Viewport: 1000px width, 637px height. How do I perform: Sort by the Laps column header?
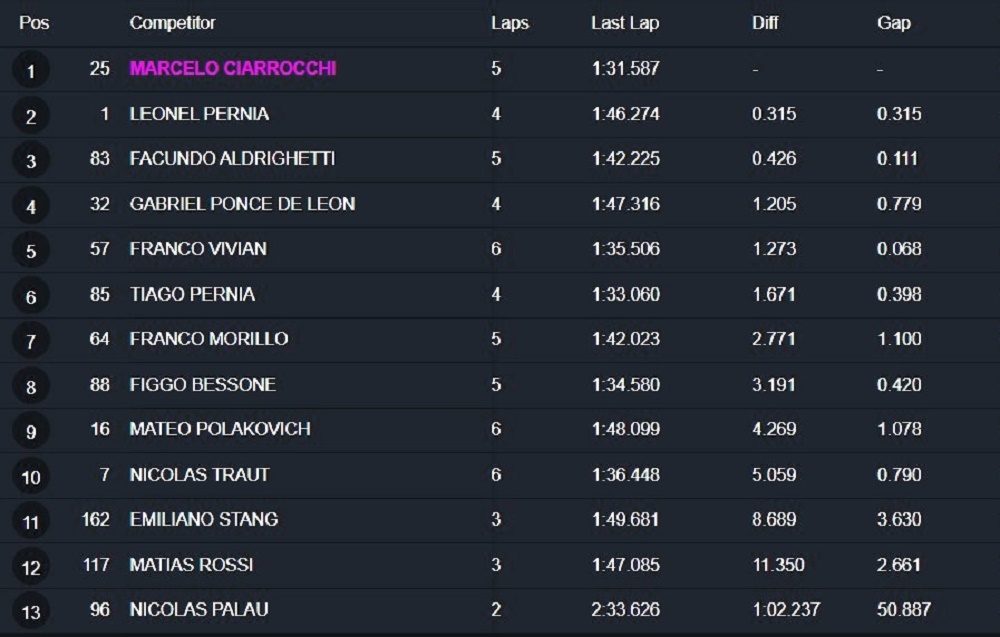point(510,23)
